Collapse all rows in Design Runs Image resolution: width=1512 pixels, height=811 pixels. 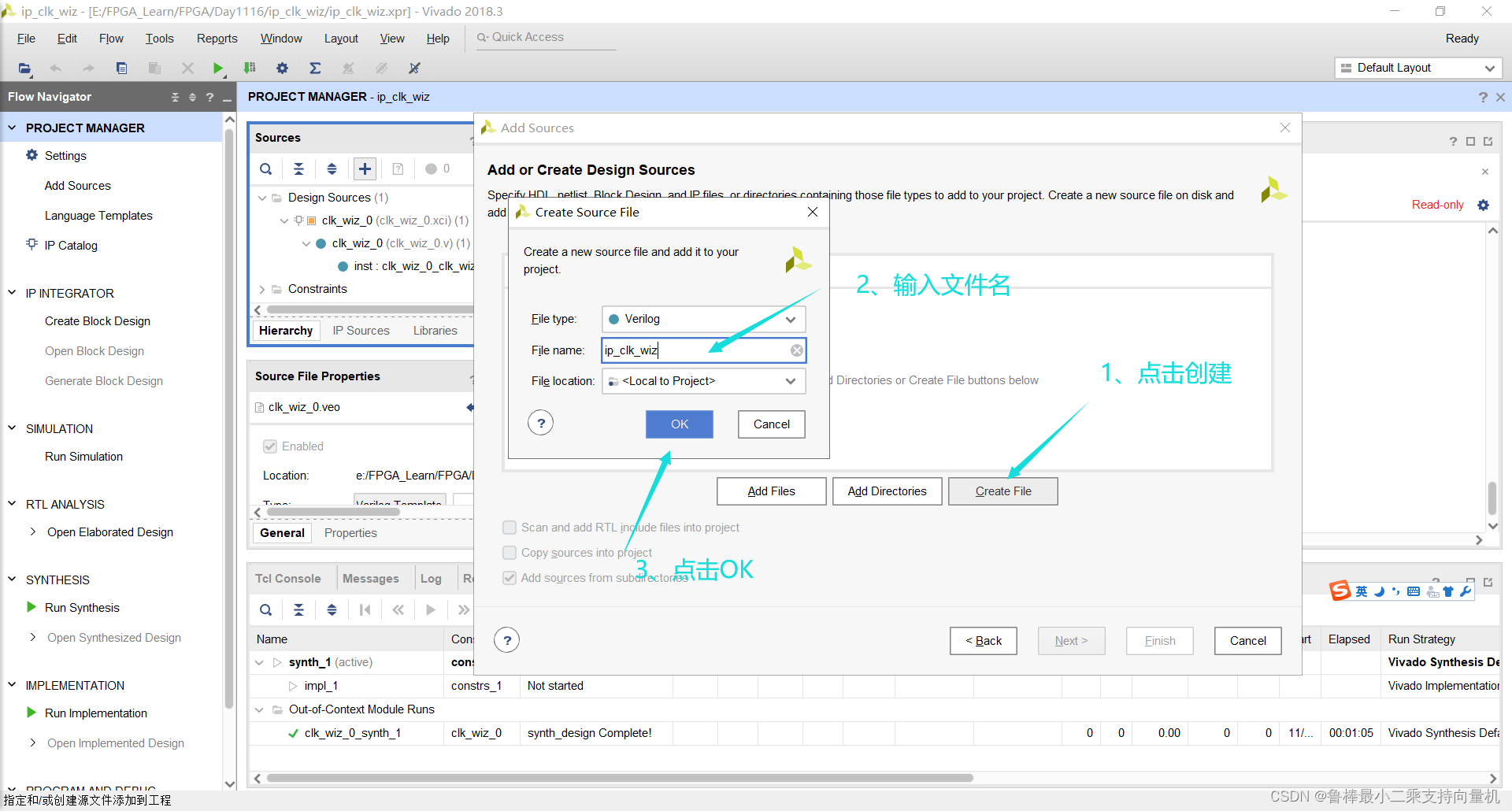click(x=298, y=609)
